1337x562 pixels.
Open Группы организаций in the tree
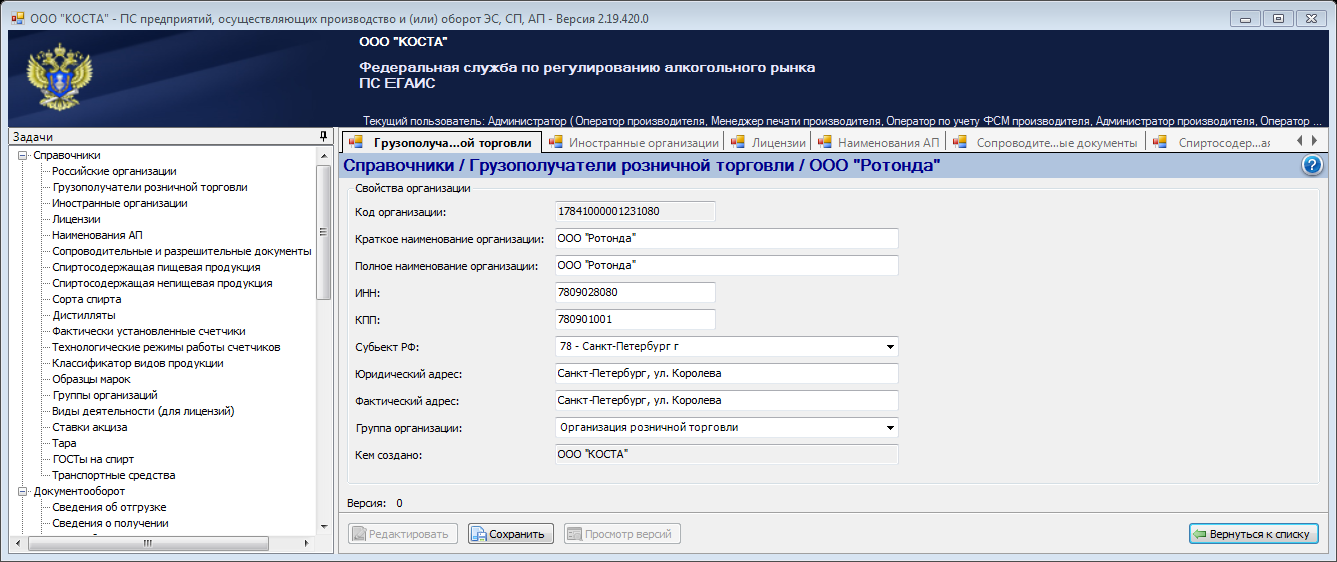[x=105, y=395]
